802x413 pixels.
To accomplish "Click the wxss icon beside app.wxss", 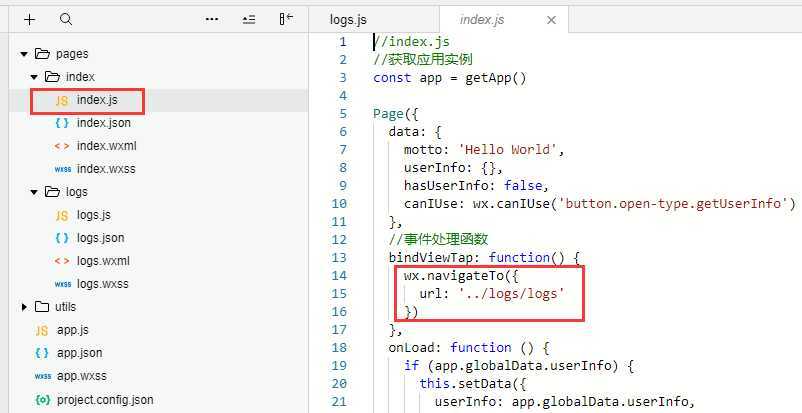I will pyautogui.click(x=43, y=377).
